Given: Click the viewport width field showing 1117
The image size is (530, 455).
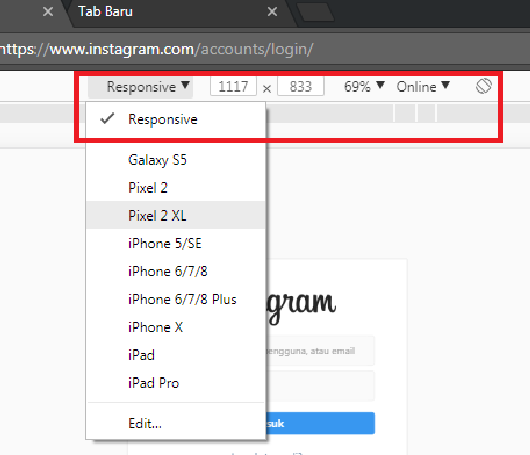Looking at the screenshot, I should click(233, 87).
